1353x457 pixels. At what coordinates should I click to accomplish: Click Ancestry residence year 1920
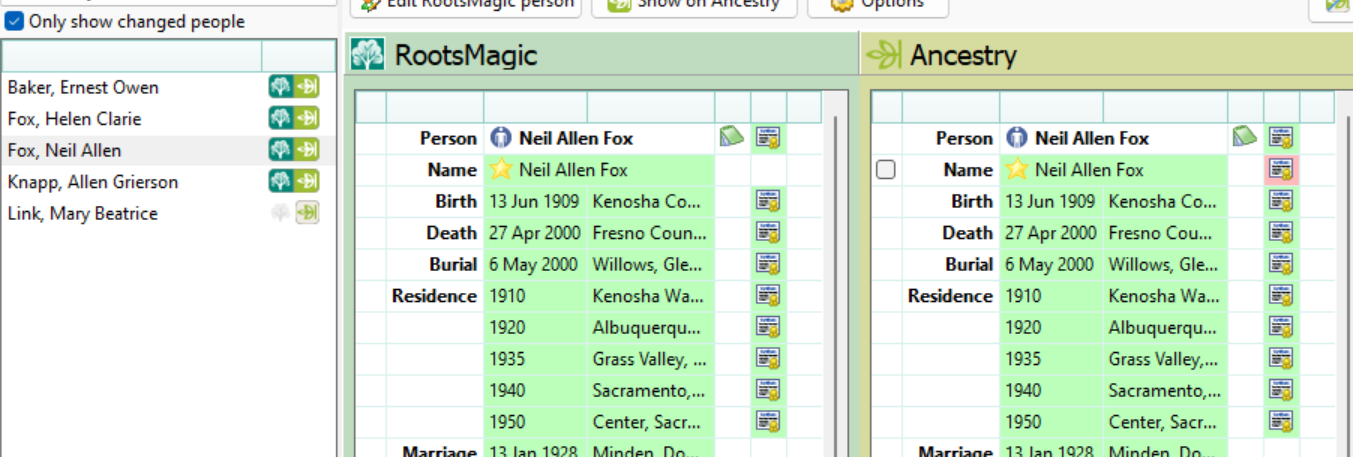1023,327
